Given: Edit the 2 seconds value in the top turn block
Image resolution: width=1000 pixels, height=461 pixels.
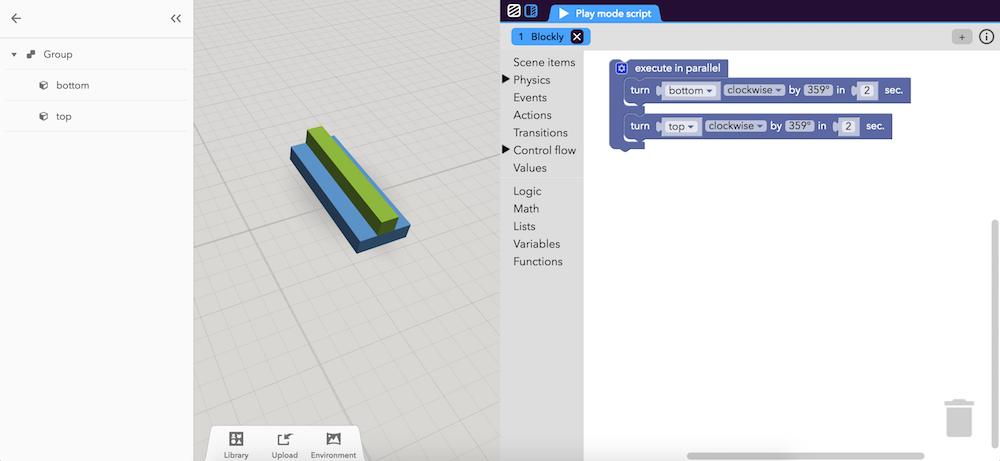Looking at the screenshot, I should pyautogui.click(x=848, y=126).
